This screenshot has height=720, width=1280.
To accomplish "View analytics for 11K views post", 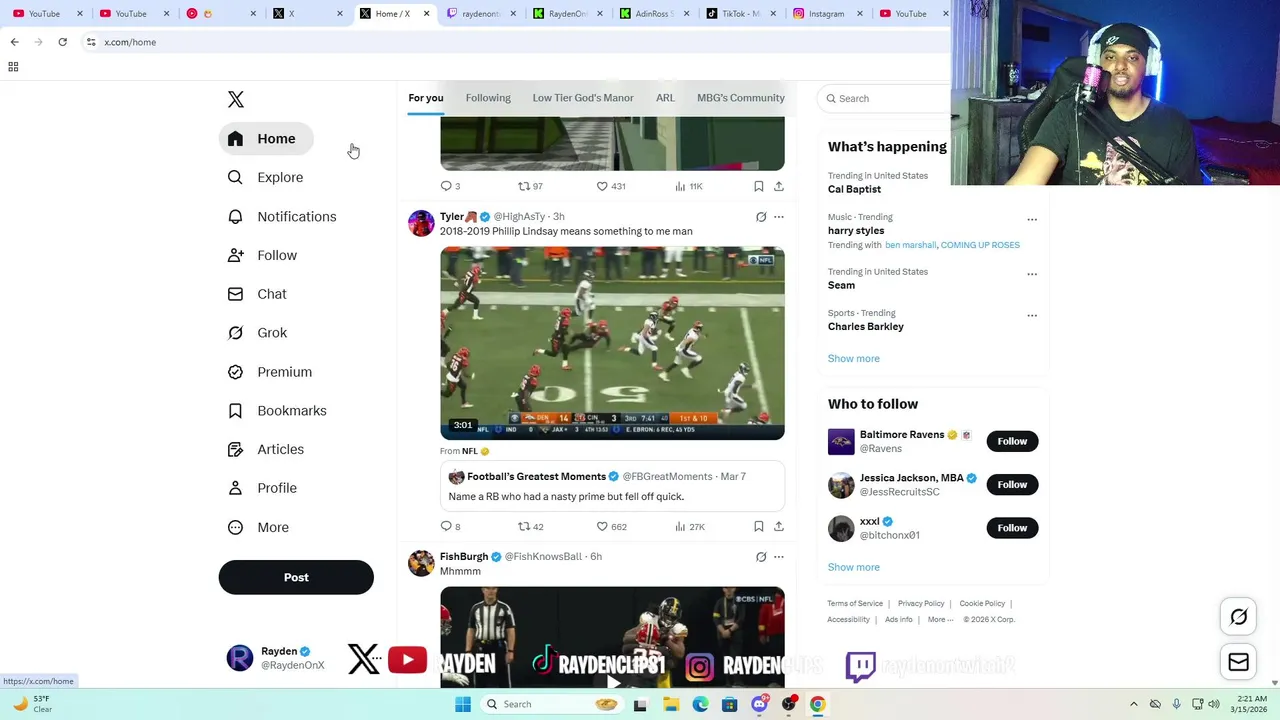I will pyautogui.click(x=690, y=186).
